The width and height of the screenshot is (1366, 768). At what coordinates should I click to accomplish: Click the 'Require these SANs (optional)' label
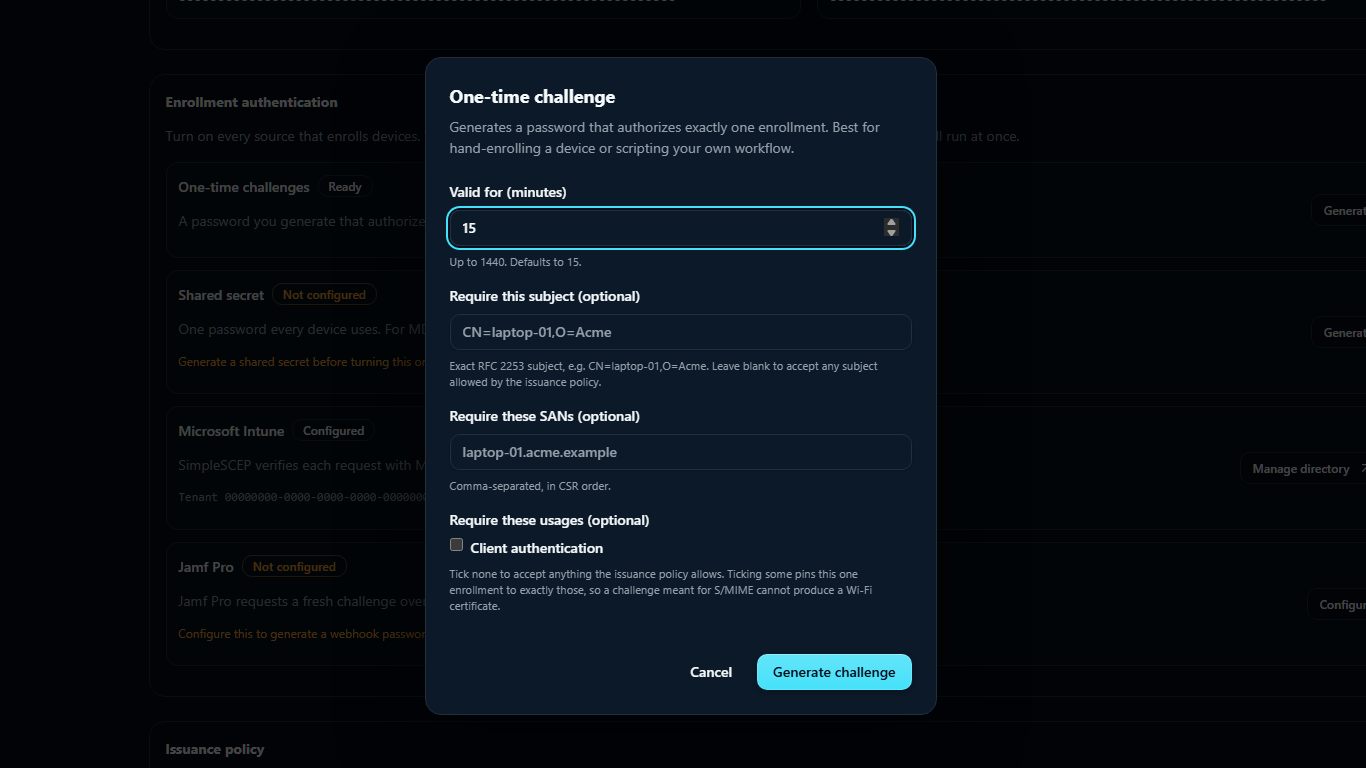coord(545,416)
